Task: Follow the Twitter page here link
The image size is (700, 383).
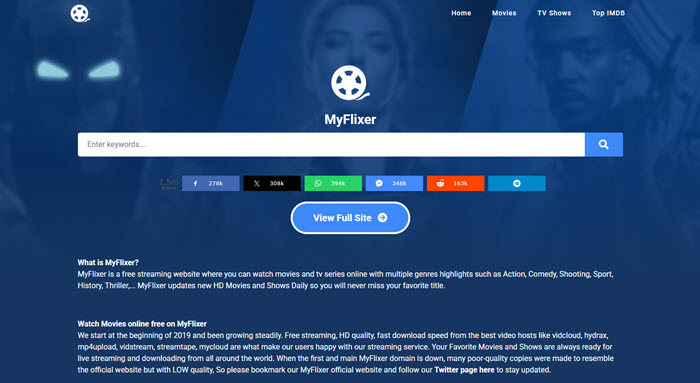Action: click(464, 370)
